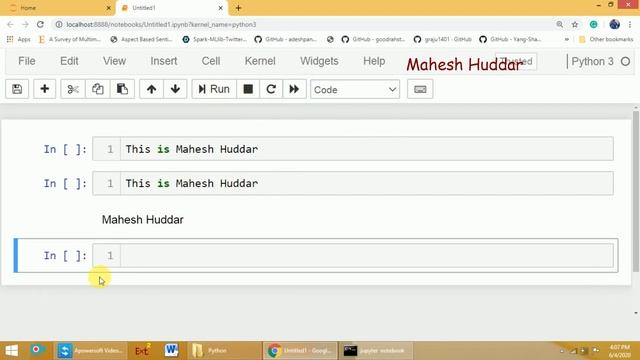
Task: Click the taskbar clock
Action: (620, 351)
